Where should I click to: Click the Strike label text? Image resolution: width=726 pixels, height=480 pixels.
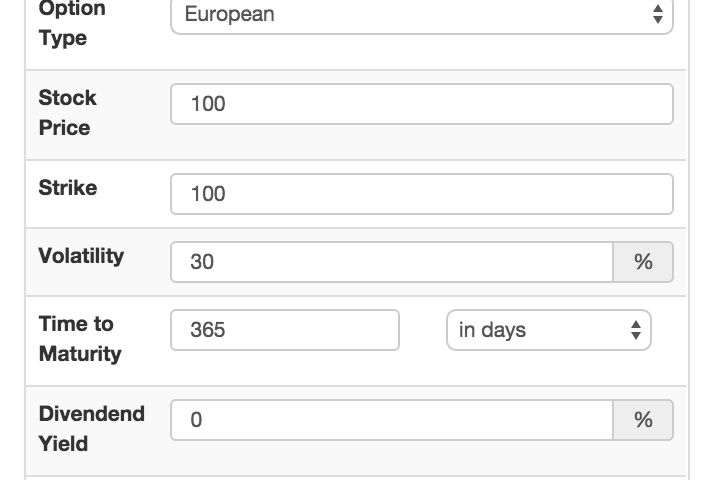67,187
